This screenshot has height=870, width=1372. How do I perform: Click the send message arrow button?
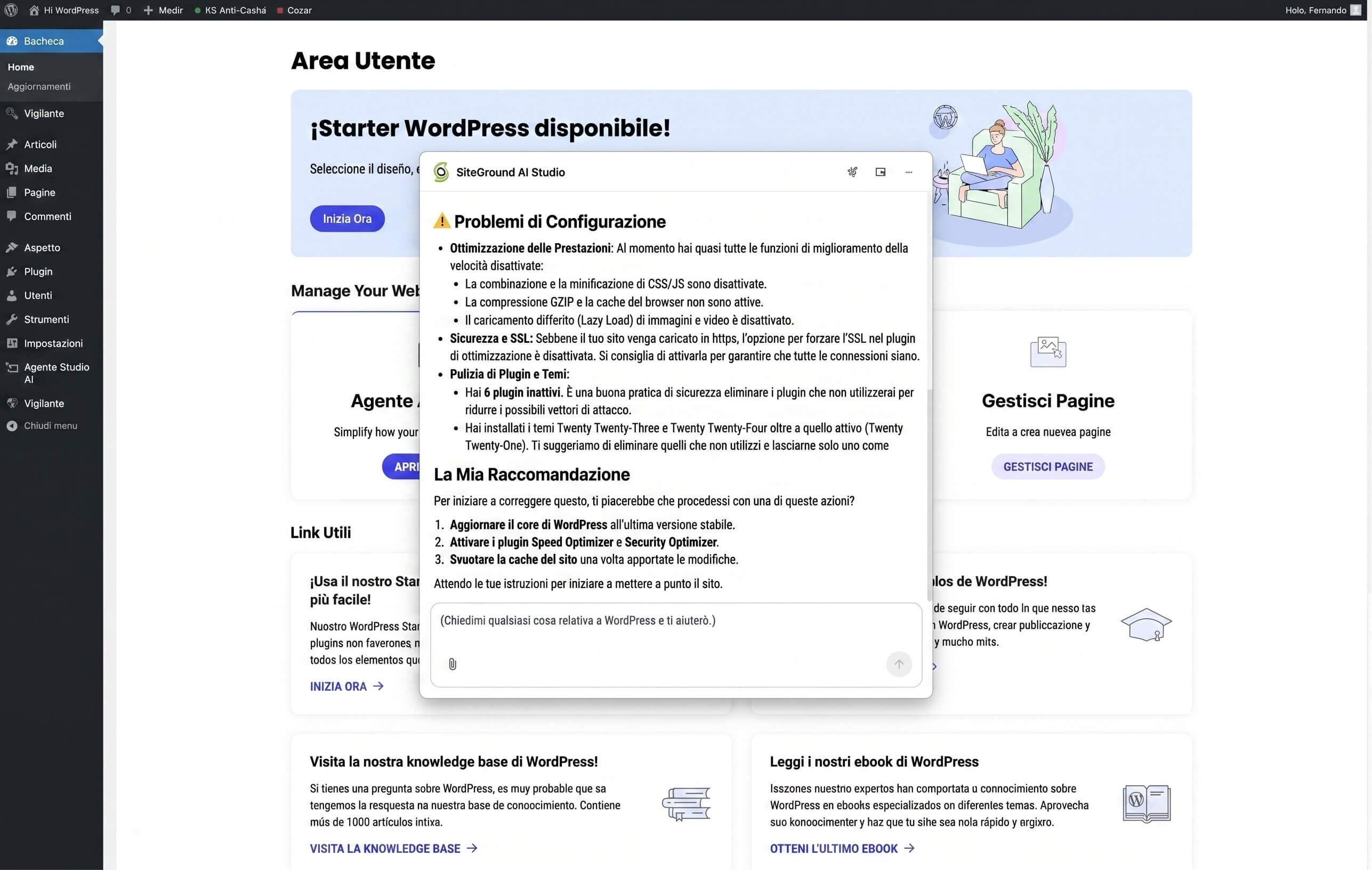pos(899,664)
